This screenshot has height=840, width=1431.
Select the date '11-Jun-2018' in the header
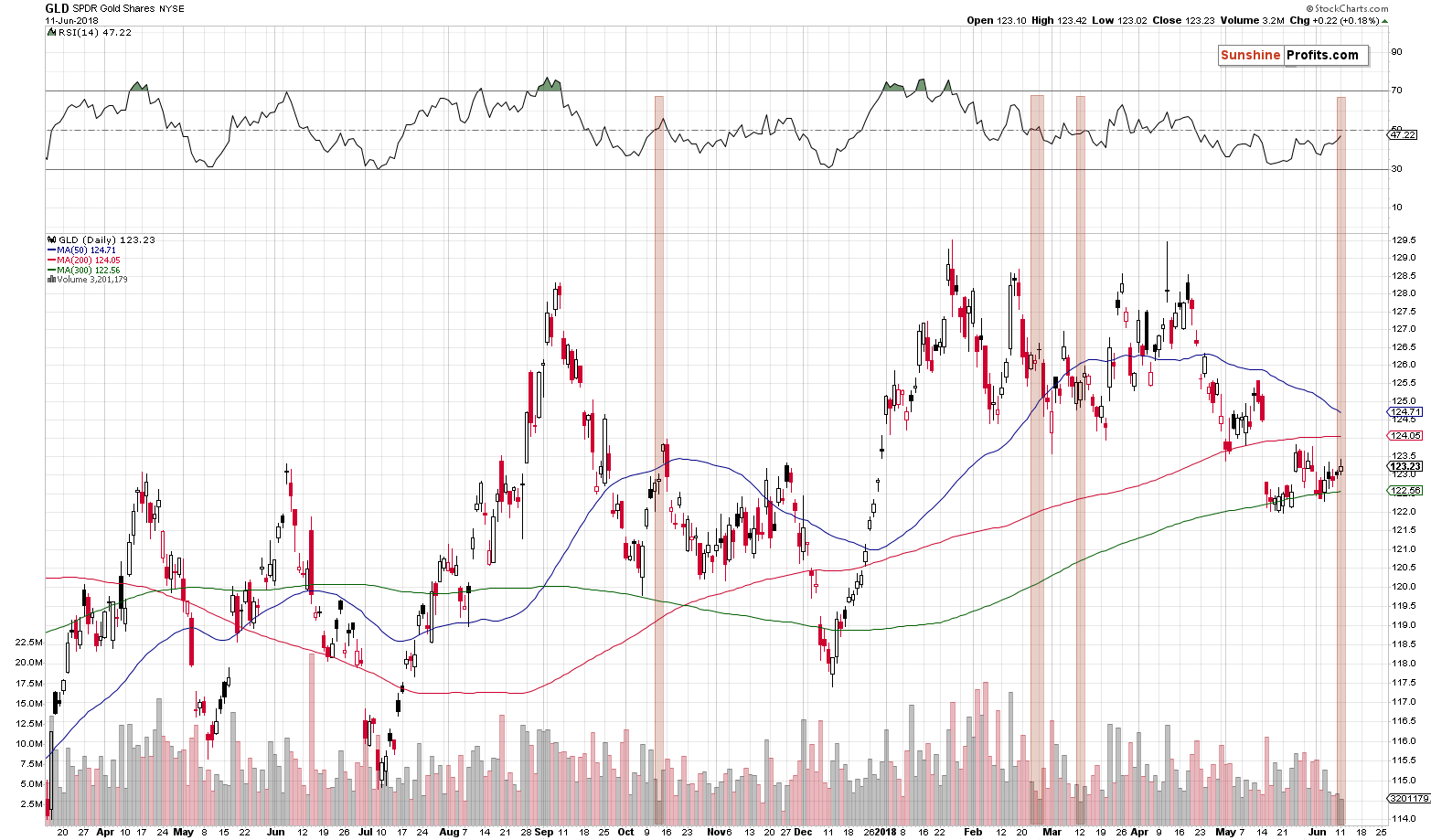click(x=70, y=20)
